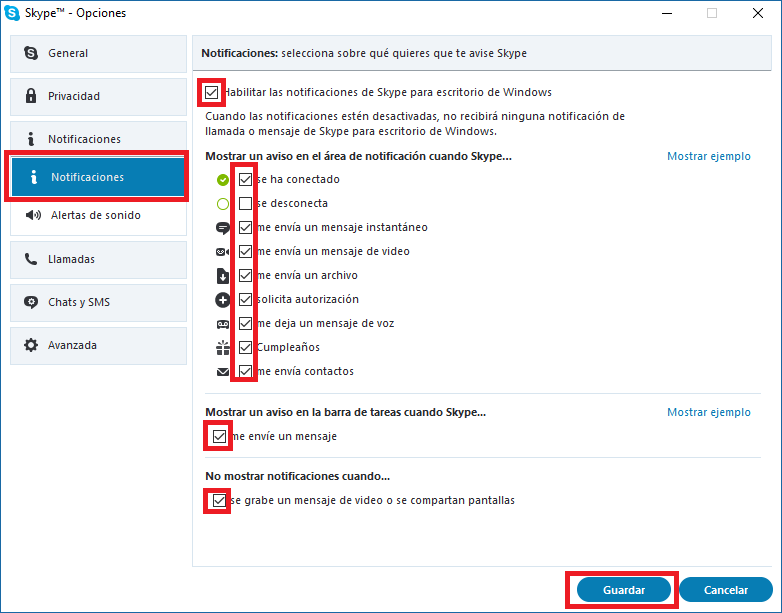Click the green connected status icon
Image resolution: width=782 pixels, height=613 pixels.
point(223,180)
